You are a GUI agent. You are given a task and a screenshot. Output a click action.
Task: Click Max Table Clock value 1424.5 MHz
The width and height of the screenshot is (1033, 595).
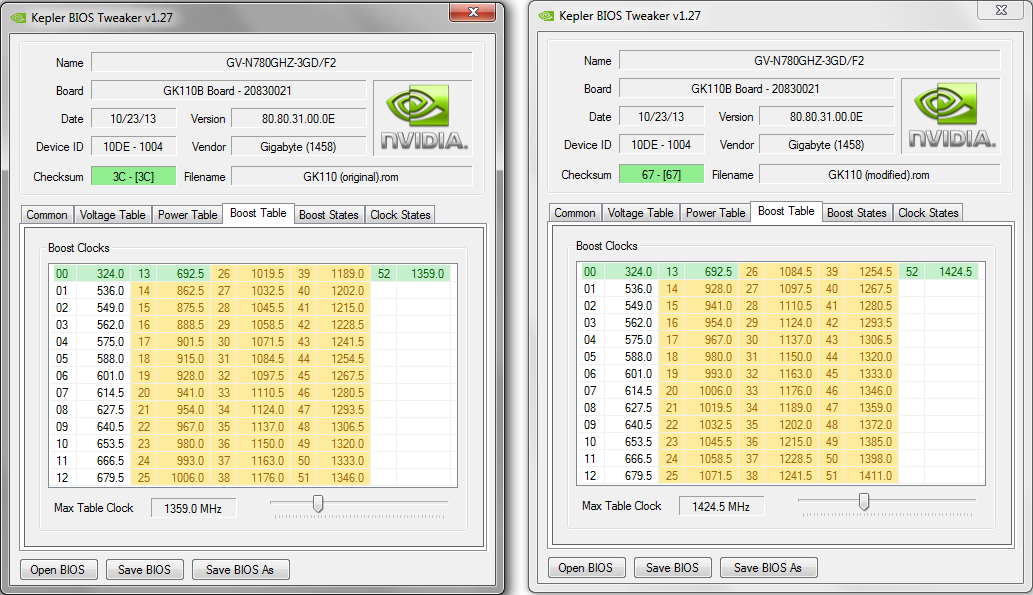pos(721,507)
